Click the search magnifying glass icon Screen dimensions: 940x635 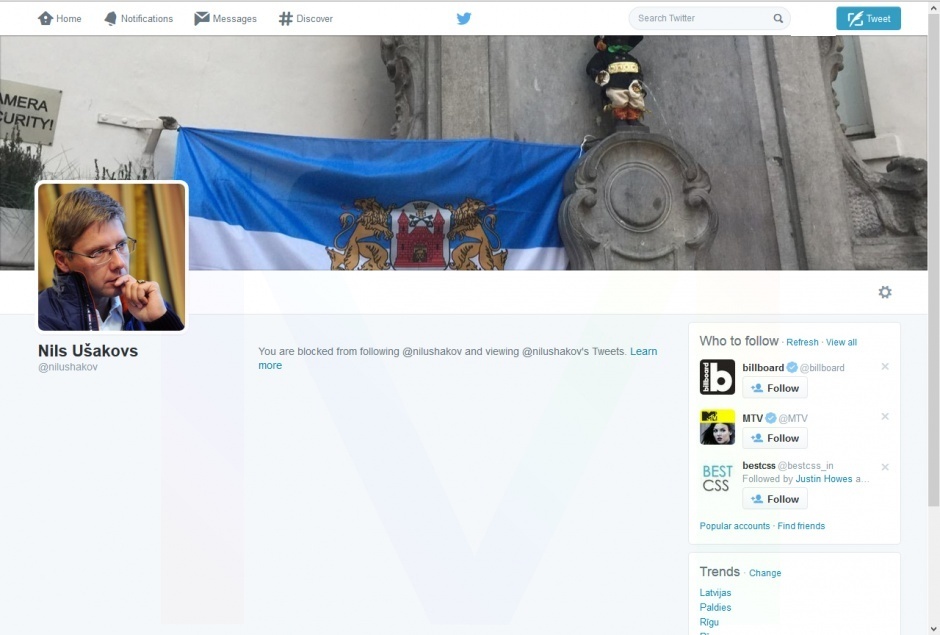pyautogui.click(x=778, y=18)
